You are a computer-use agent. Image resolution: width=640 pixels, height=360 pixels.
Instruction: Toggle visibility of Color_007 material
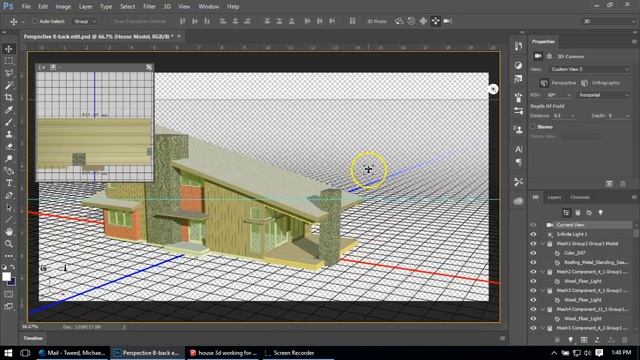coord(533,253)
